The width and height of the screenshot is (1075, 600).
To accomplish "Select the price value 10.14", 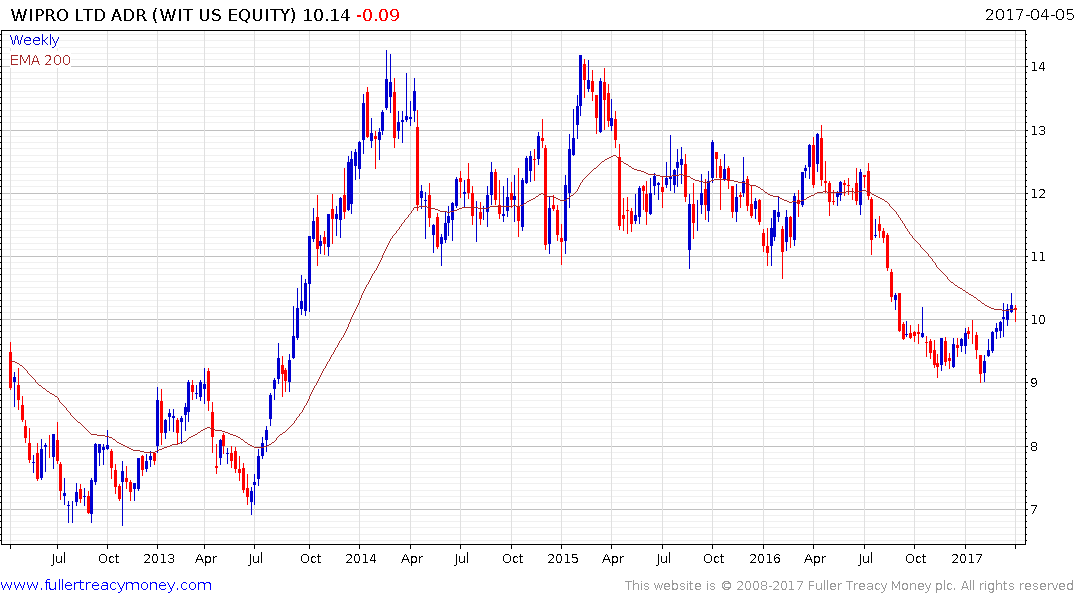I will pyautogui.click(x=326, y=14).
